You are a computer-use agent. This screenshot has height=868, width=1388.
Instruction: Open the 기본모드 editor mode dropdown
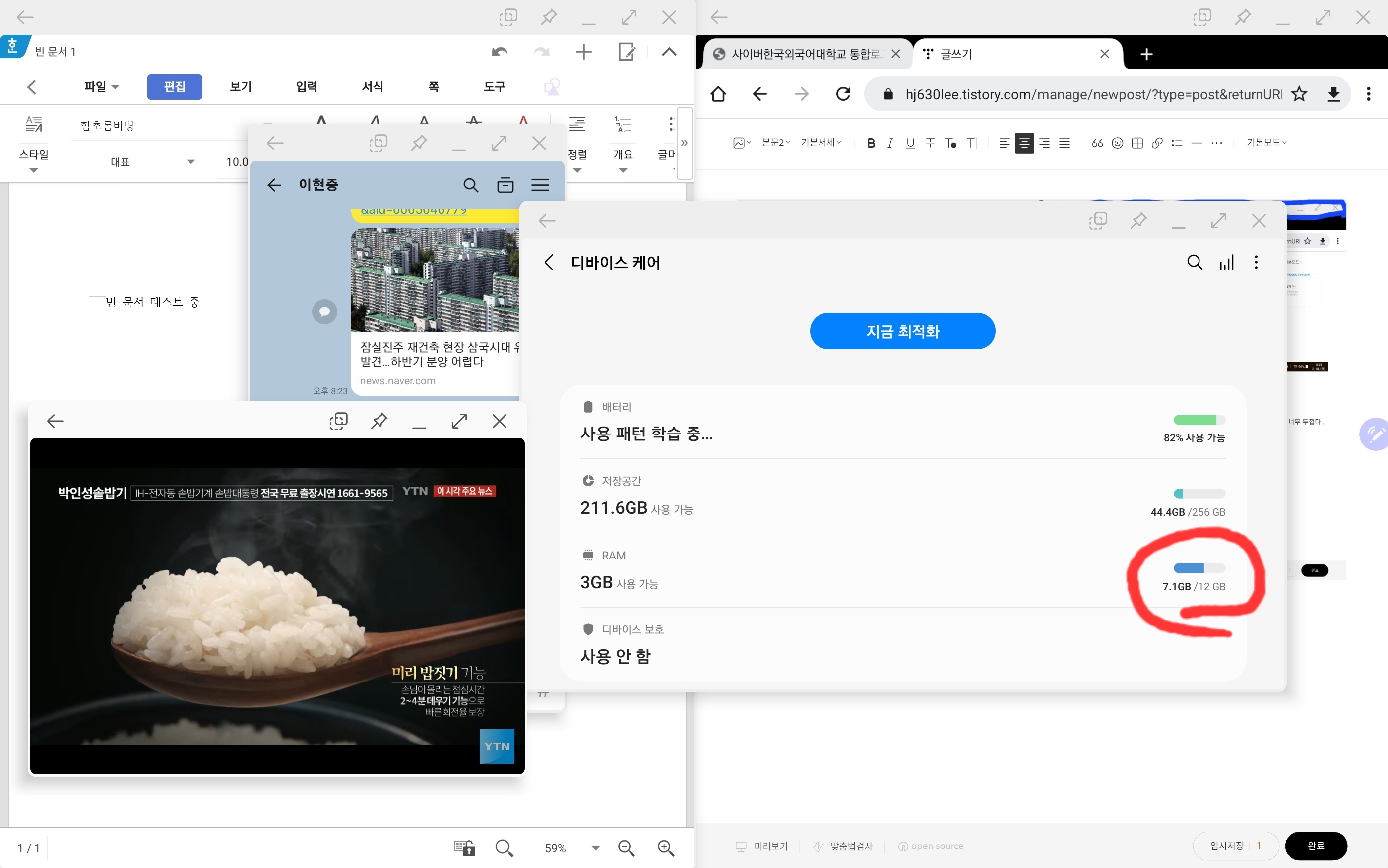[1266, 143]
